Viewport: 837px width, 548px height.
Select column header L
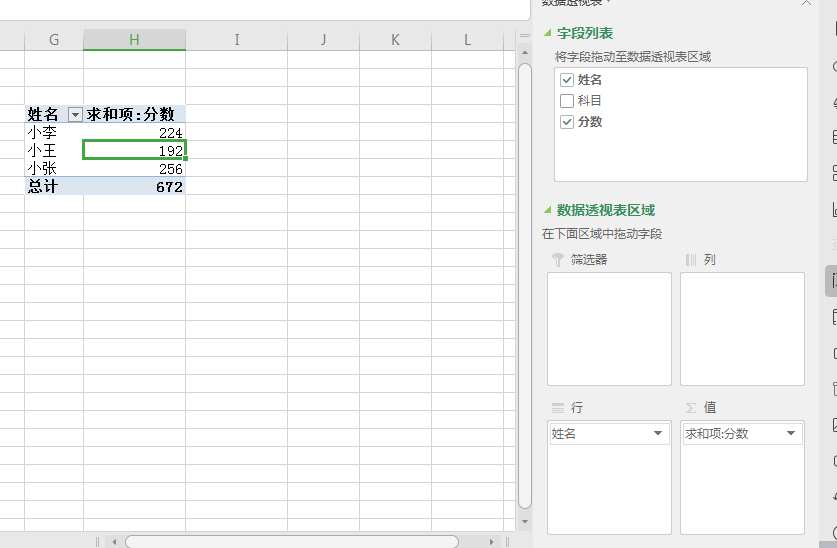467,40
